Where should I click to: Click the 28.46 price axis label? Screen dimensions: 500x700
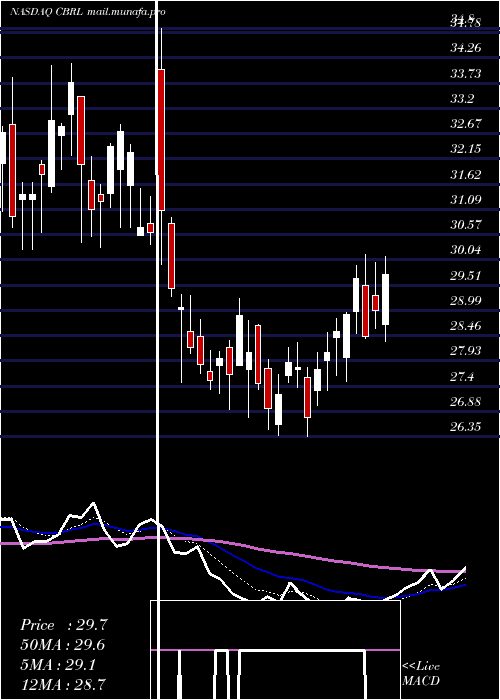tap(466, 326)
